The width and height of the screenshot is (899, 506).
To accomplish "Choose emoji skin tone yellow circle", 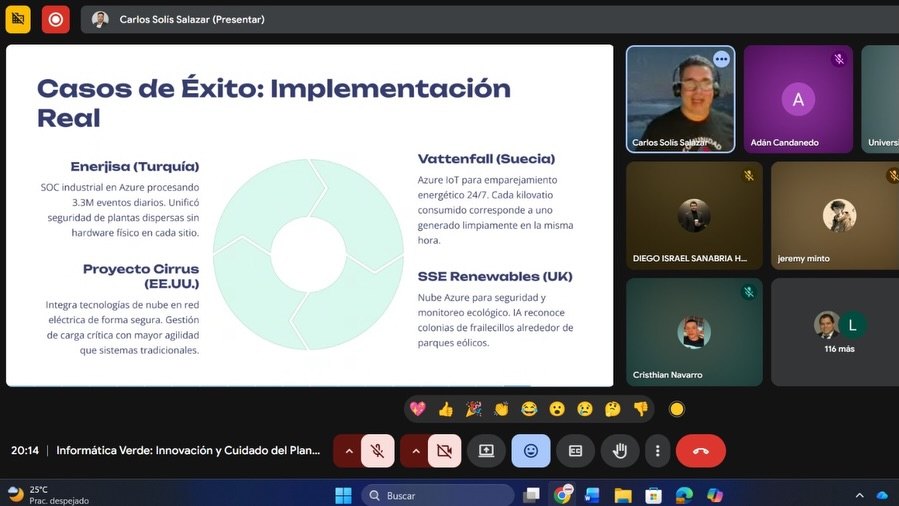I will pos(677,409).
